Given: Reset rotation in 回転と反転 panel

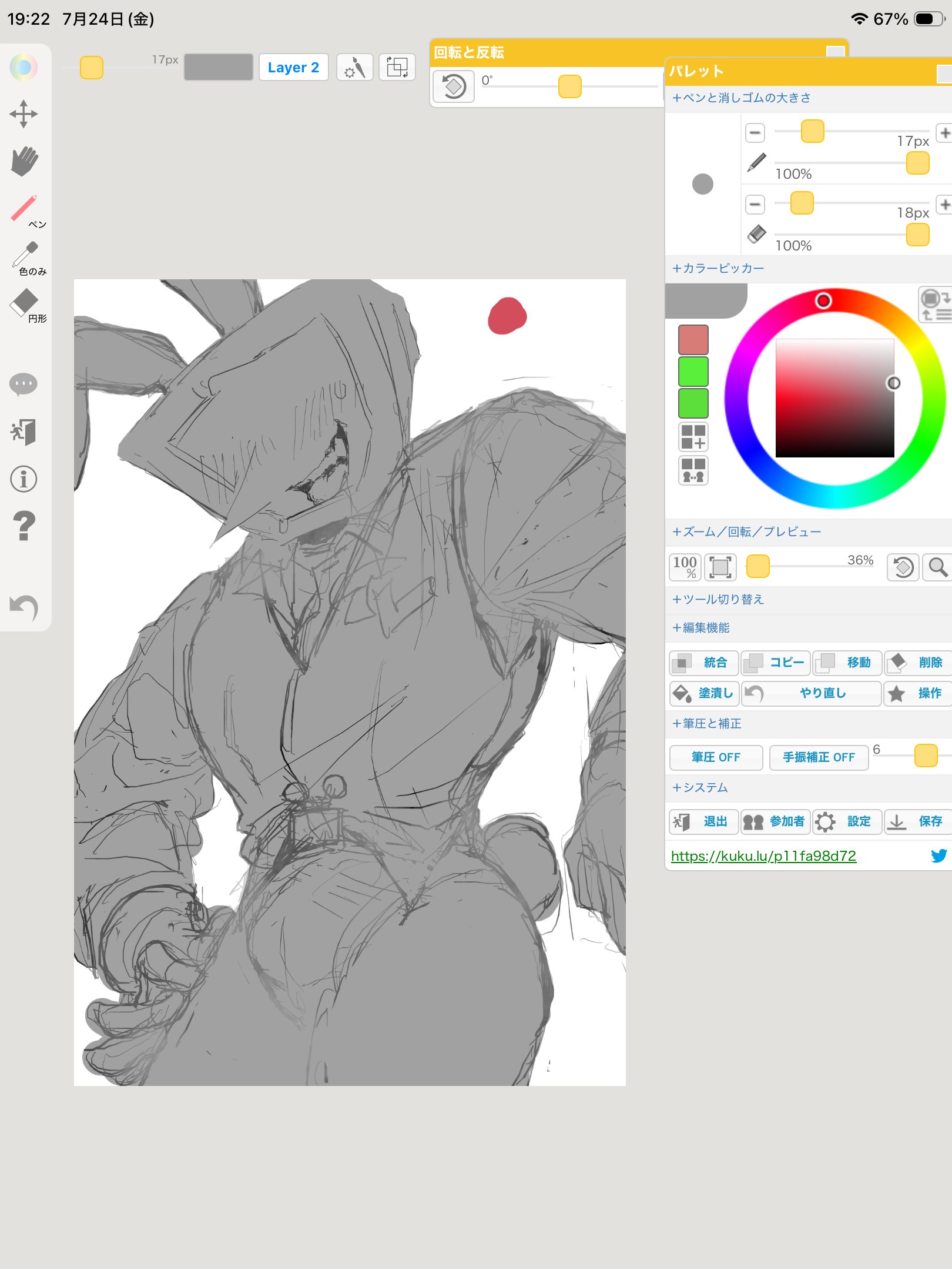Looking at the screenshot, I should click(454, 86).
